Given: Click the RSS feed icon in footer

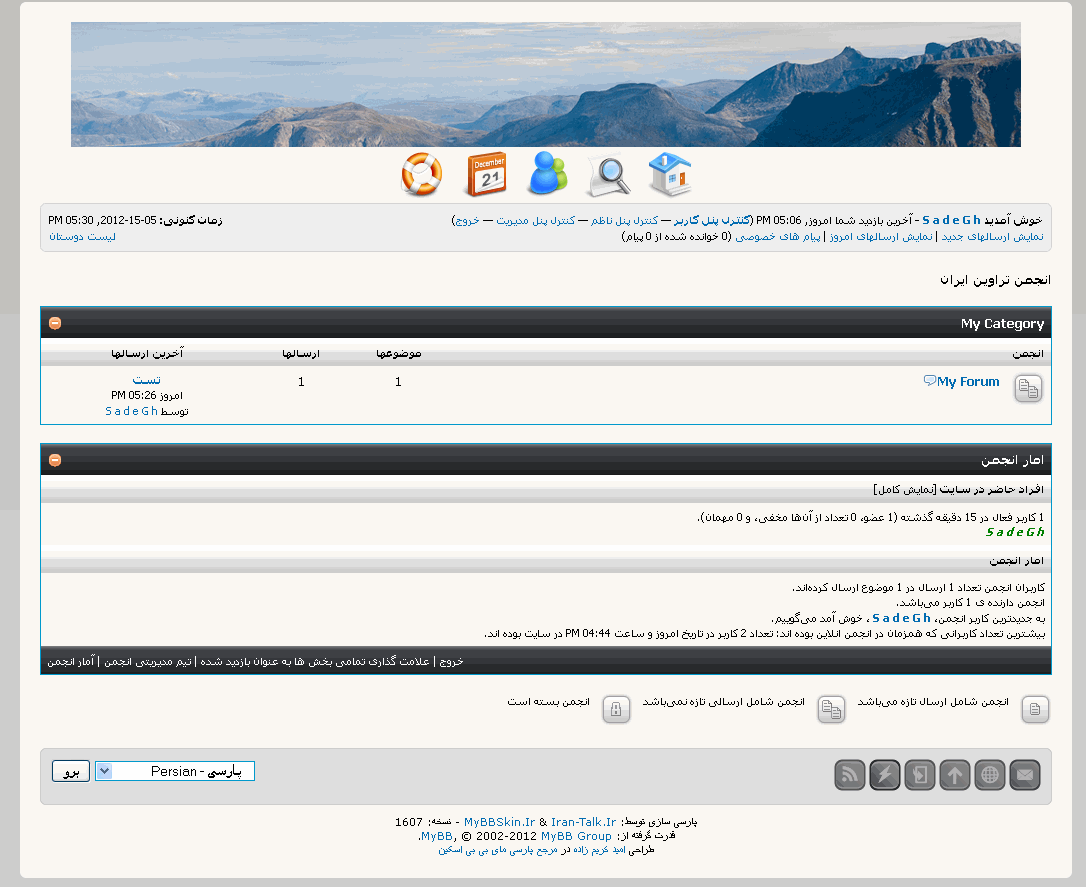Looking at the screenshot, I should (850, 775).
